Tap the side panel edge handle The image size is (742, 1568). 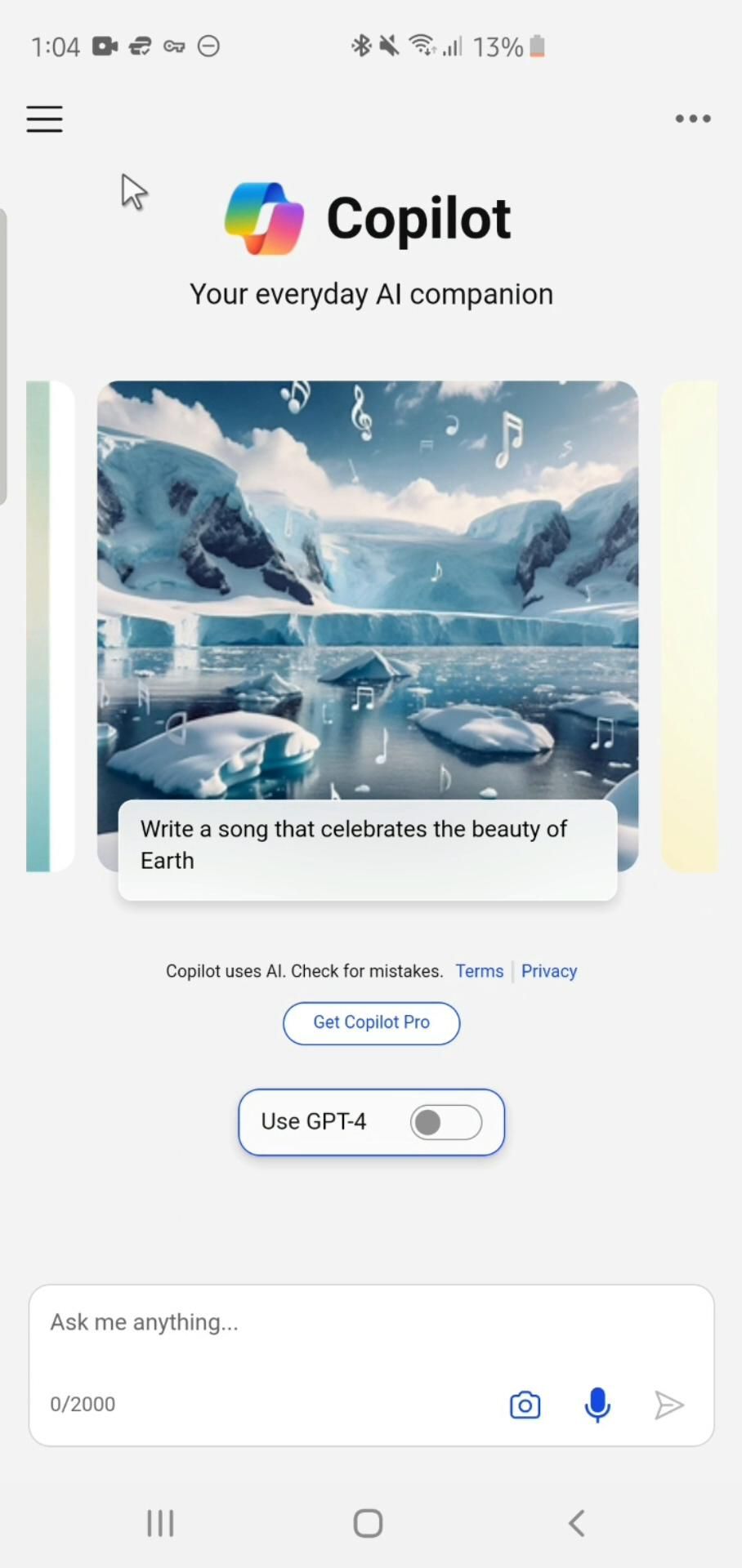coord(3,356)
